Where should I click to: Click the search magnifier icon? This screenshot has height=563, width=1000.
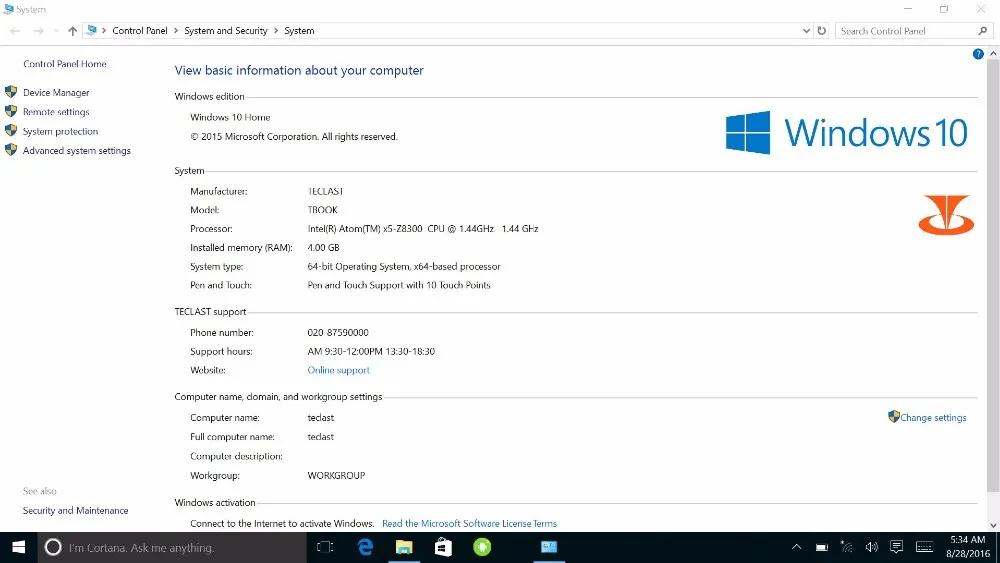pos(983,31)
